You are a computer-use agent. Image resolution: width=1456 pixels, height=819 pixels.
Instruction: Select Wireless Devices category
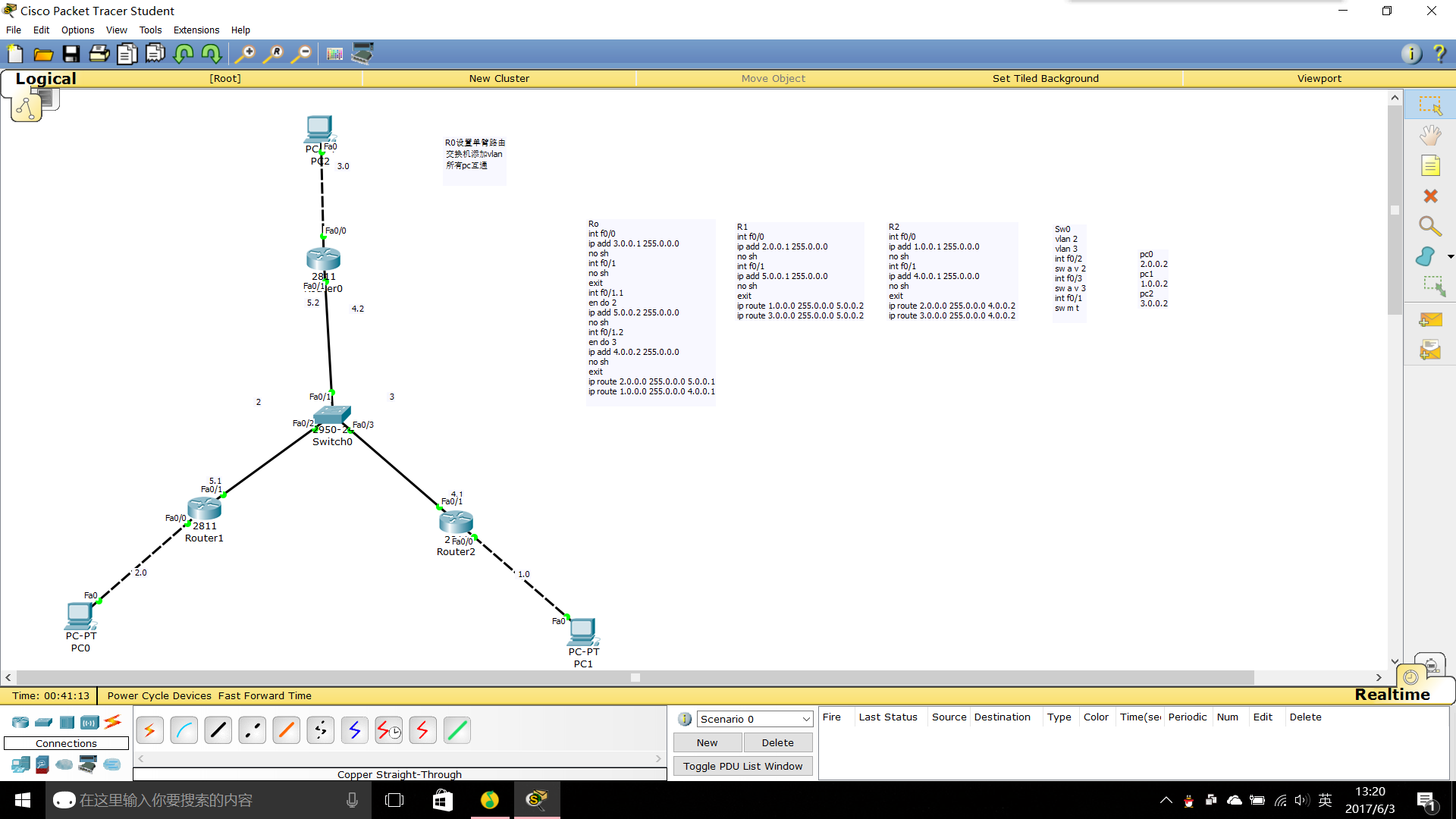pos(89,723)
